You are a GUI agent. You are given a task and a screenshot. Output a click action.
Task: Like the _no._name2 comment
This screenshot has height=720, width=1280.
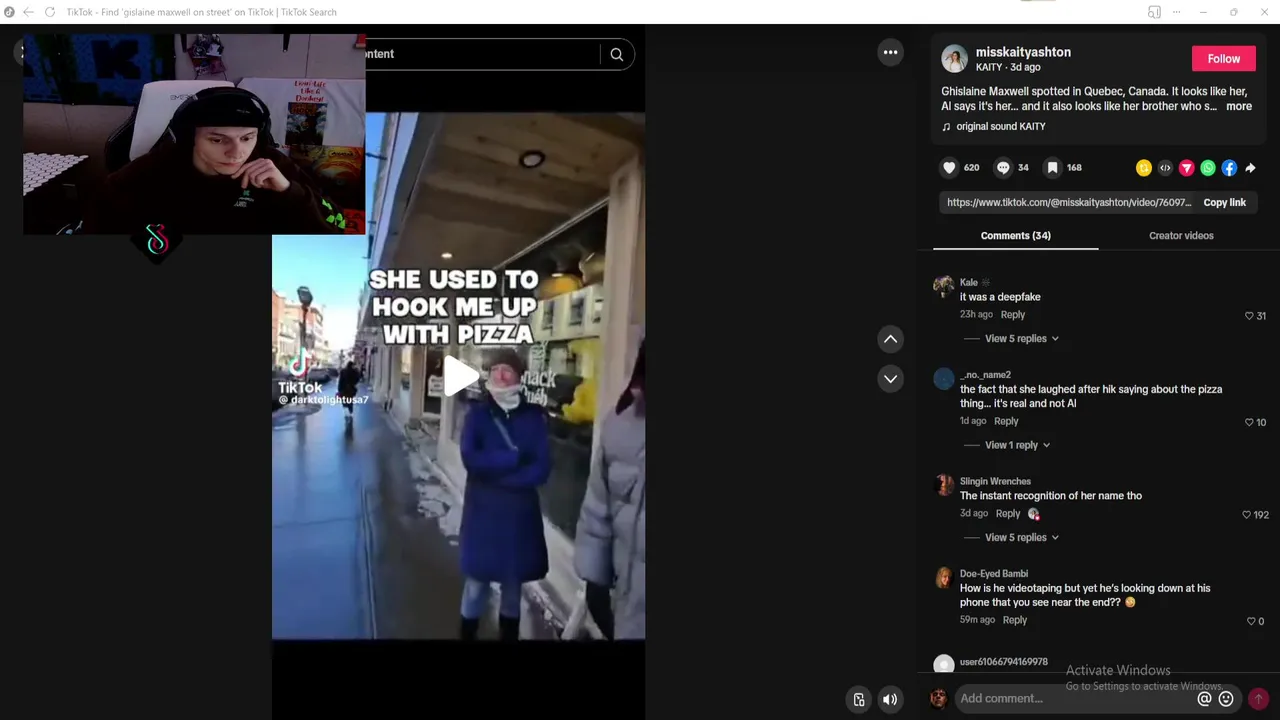1249,423
